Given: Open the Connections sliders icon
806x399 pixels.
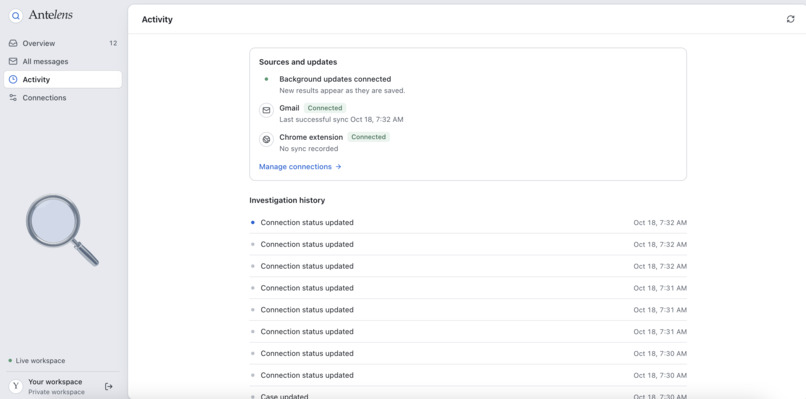Looking at the screenshot, I should (x=13, y=98).
